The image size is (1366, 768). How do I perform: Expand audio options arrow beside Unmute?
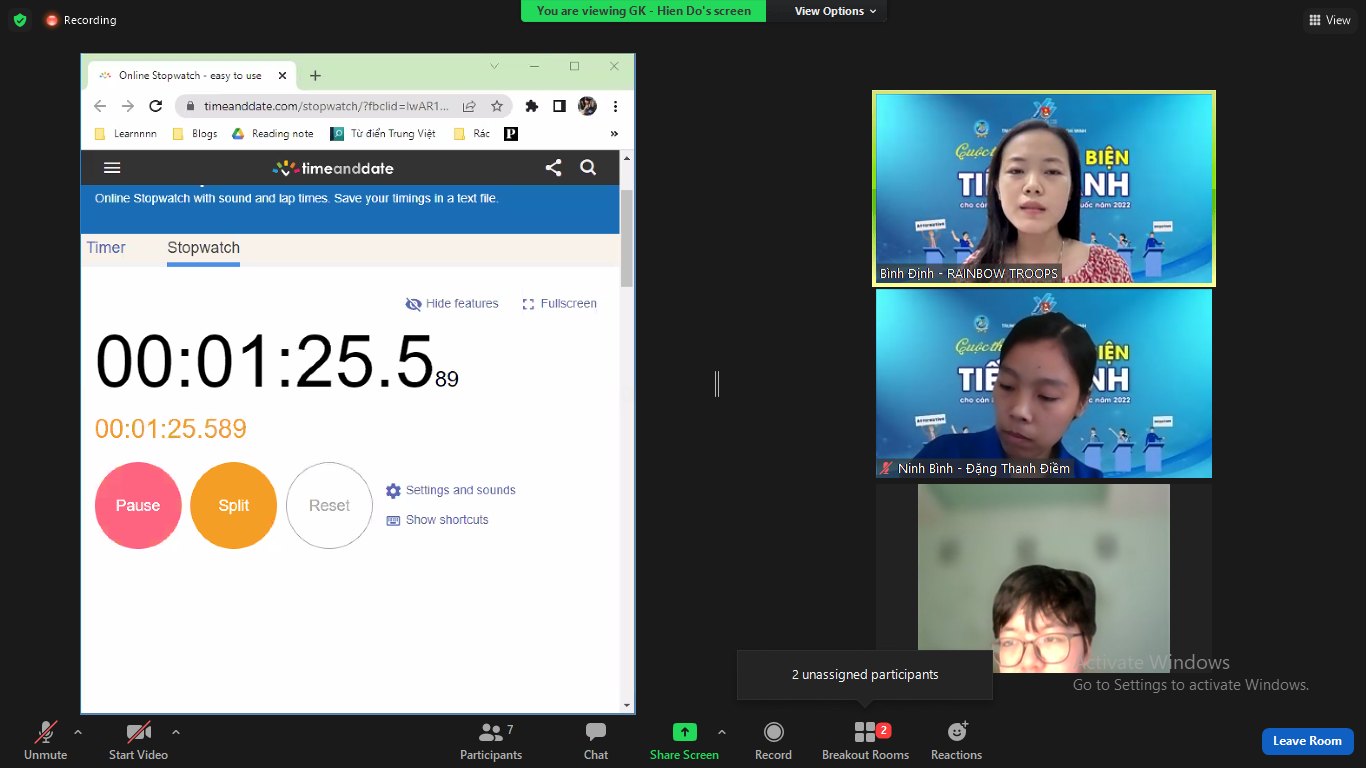[78, 732]
